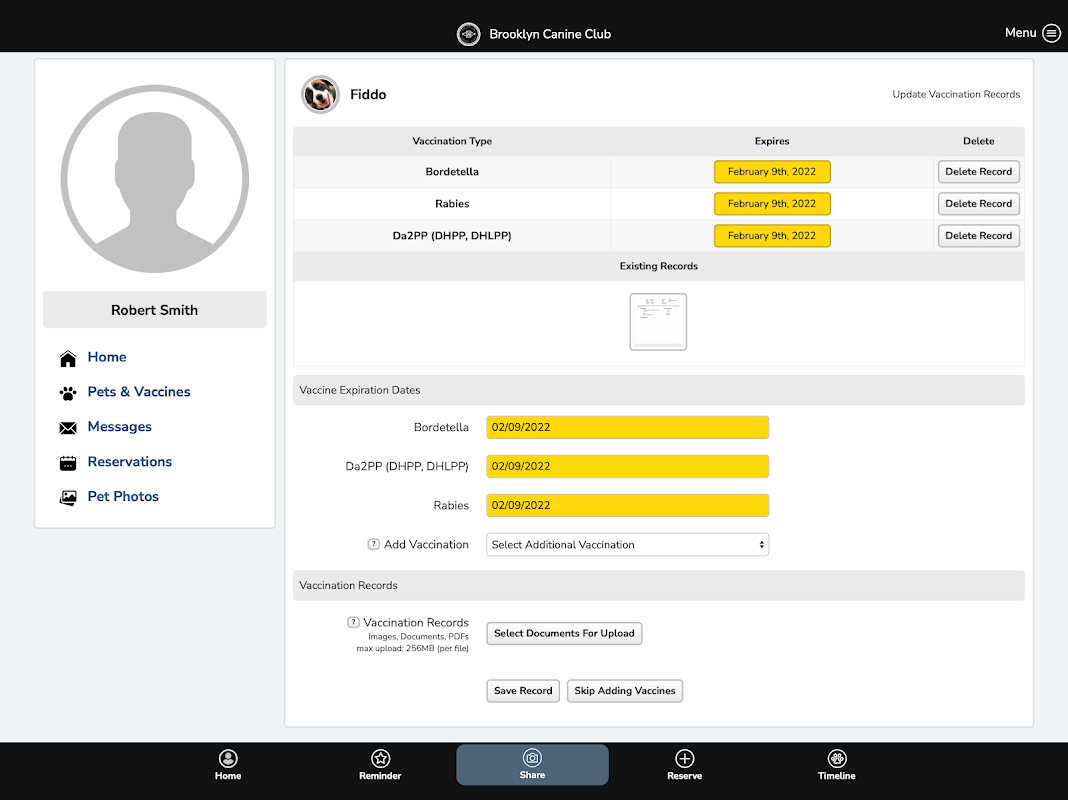Open the Timeline tab in bottom bar
Viewport: 1068px width, 800px height.
point(836,765)
